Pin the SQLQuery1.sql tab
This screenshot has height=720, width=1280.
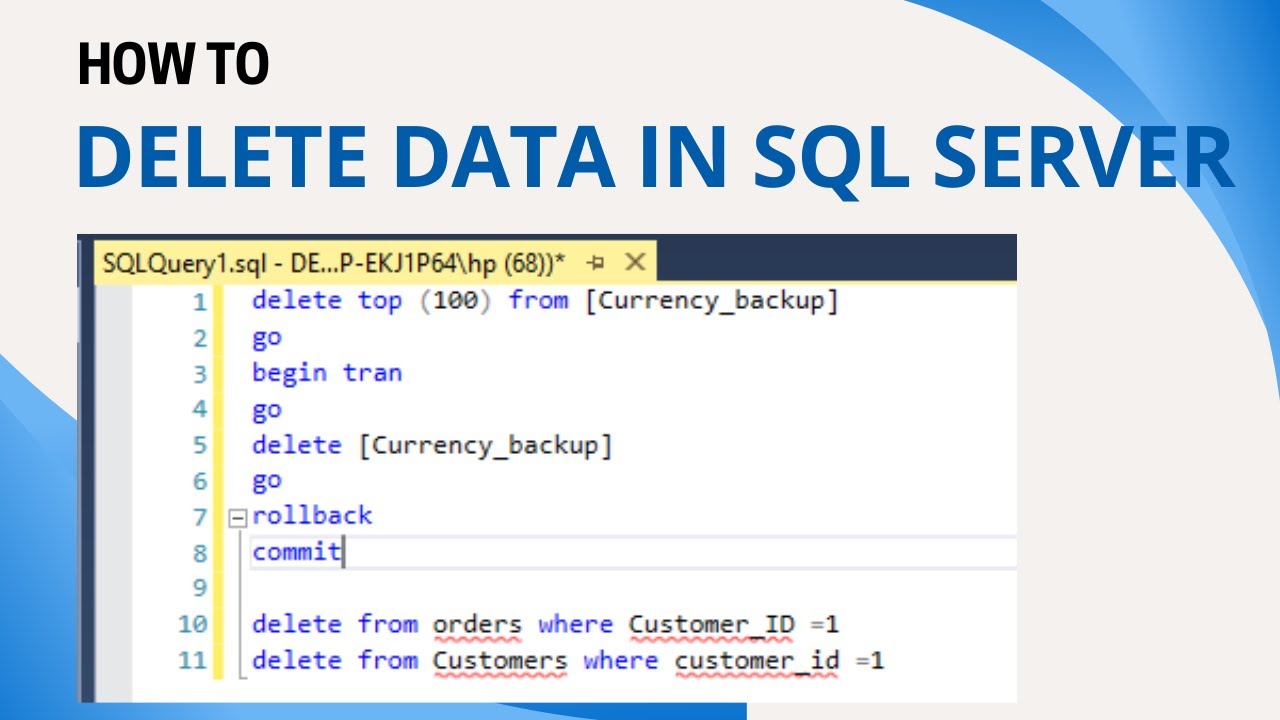pyautogui.click(x=597, y=263)
